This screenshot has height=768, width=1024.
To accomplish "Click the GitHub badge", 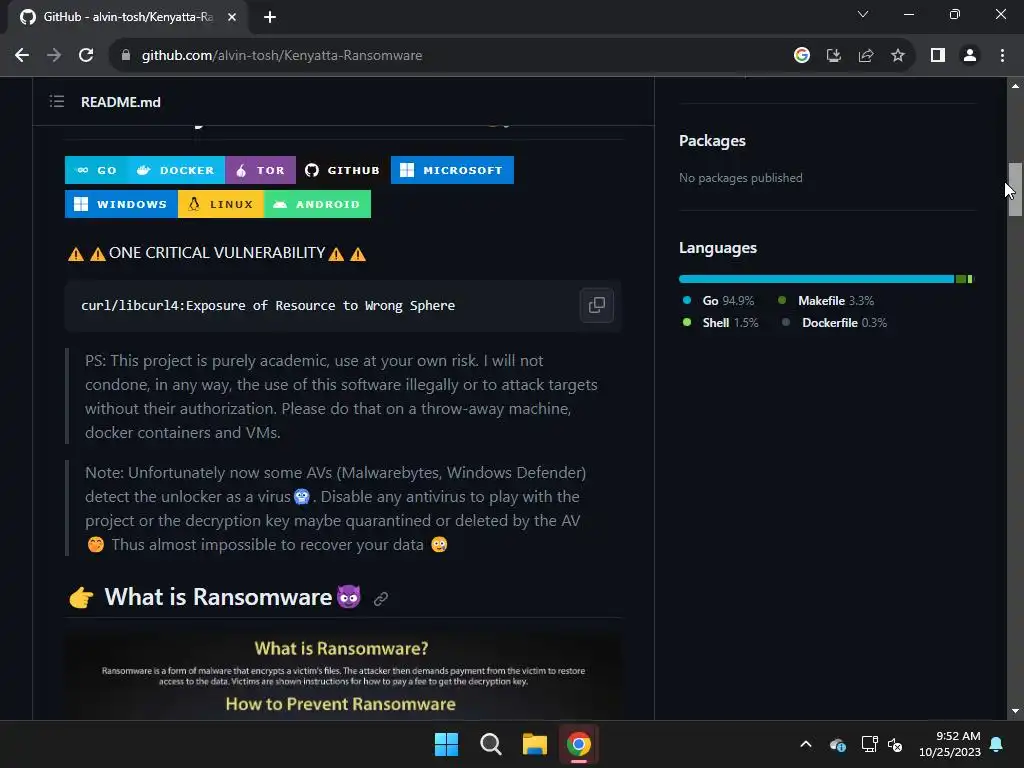I will click(x=343, y=170).
